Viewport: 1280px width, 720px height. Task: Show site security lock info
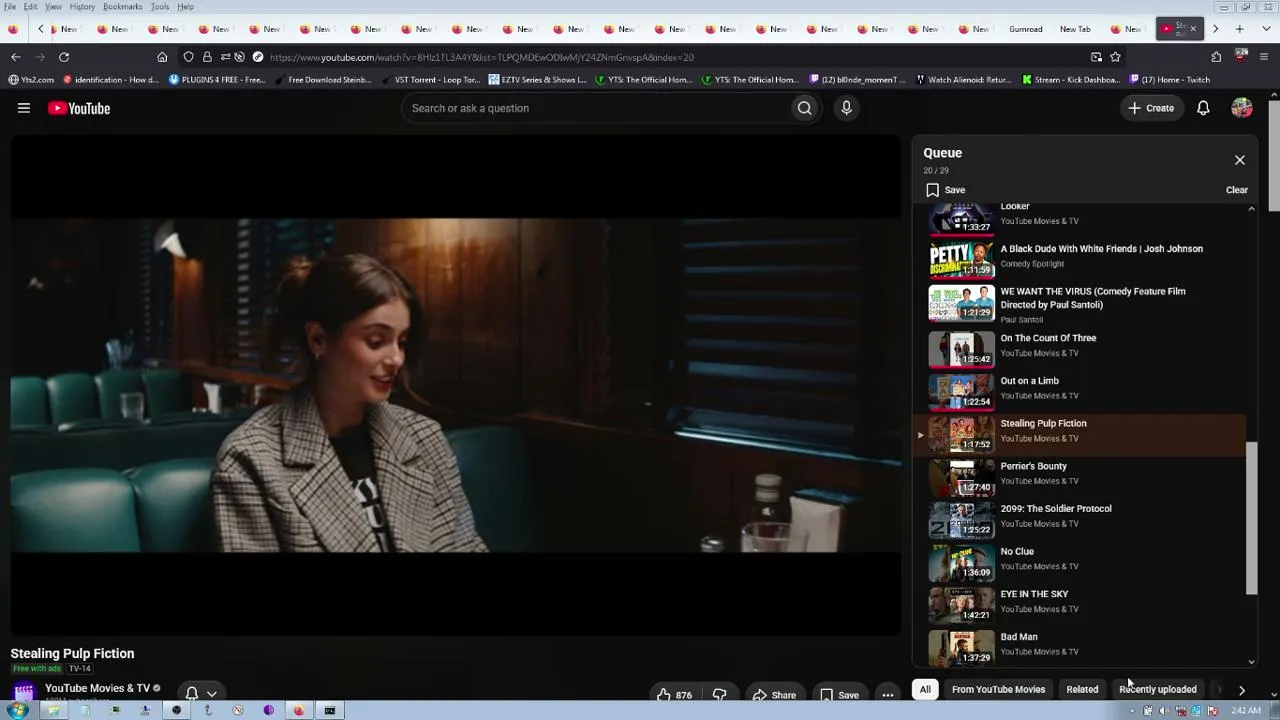tap(207, 57)
